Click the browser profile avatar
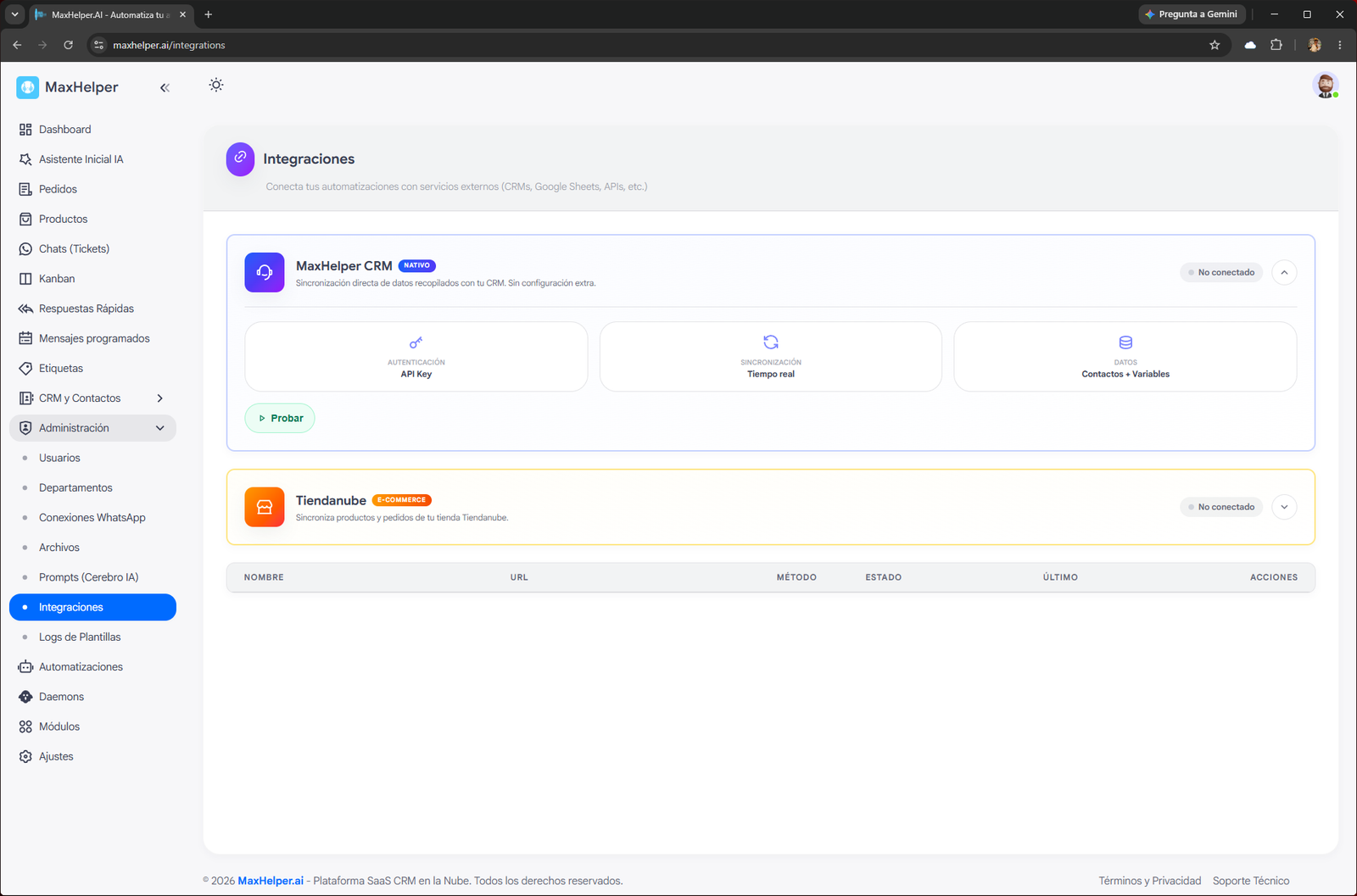 tap(1315, 45)
